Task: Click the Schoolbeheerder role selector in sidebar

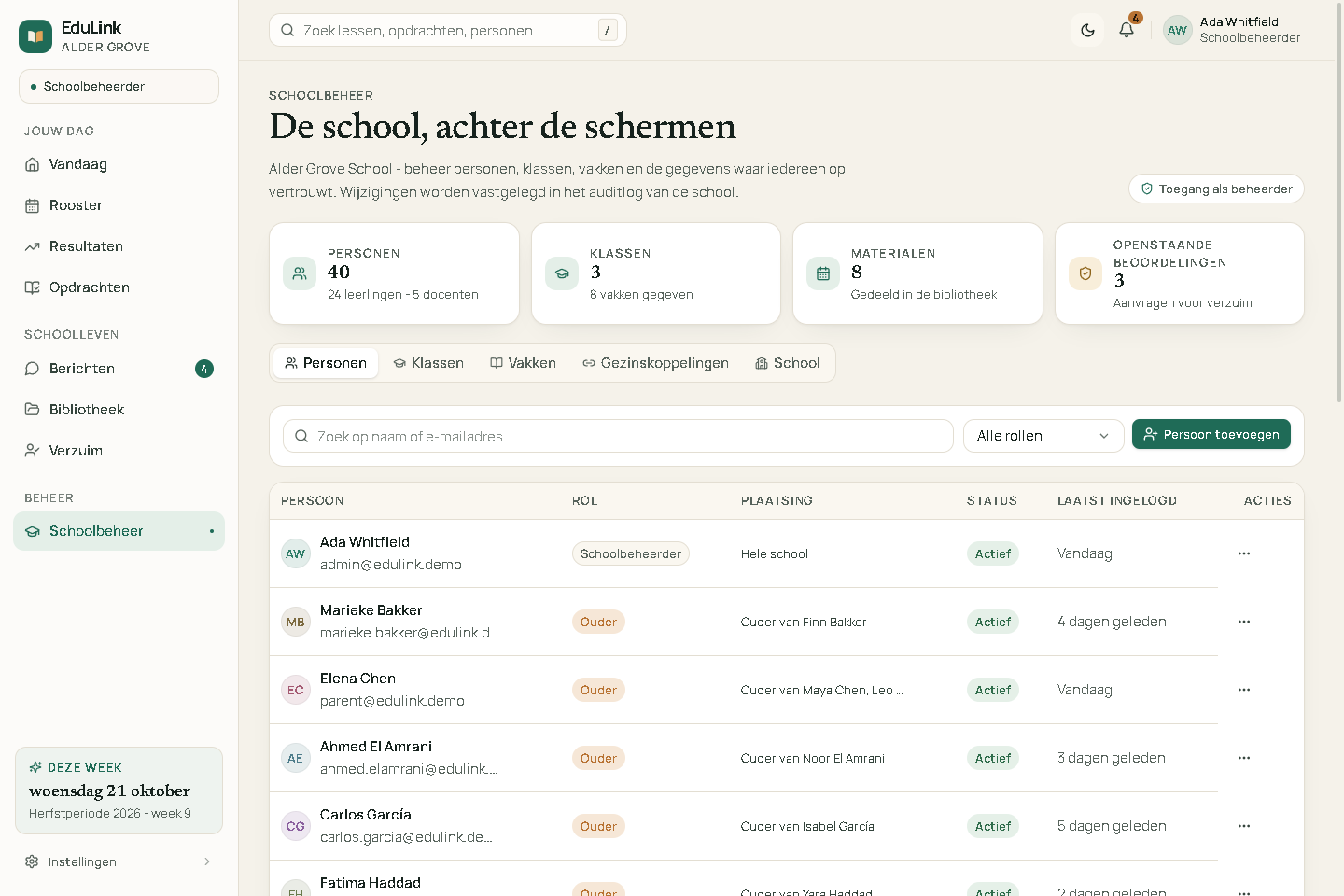Action: coord(119,86)
